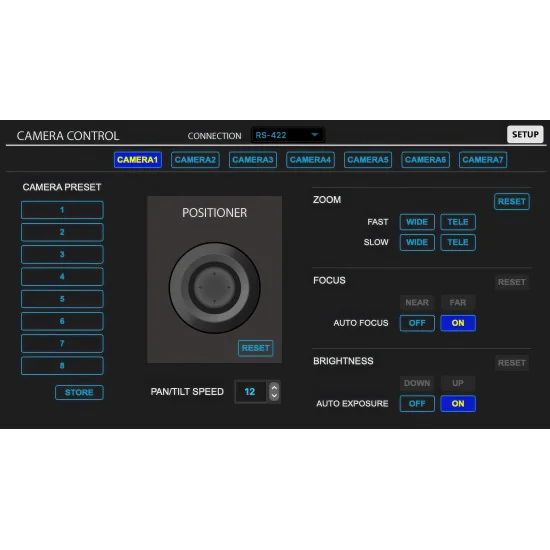This screenshot has width=550, height=550.
Task: Recall camera preset 1
Action: (x=62, y=210)
